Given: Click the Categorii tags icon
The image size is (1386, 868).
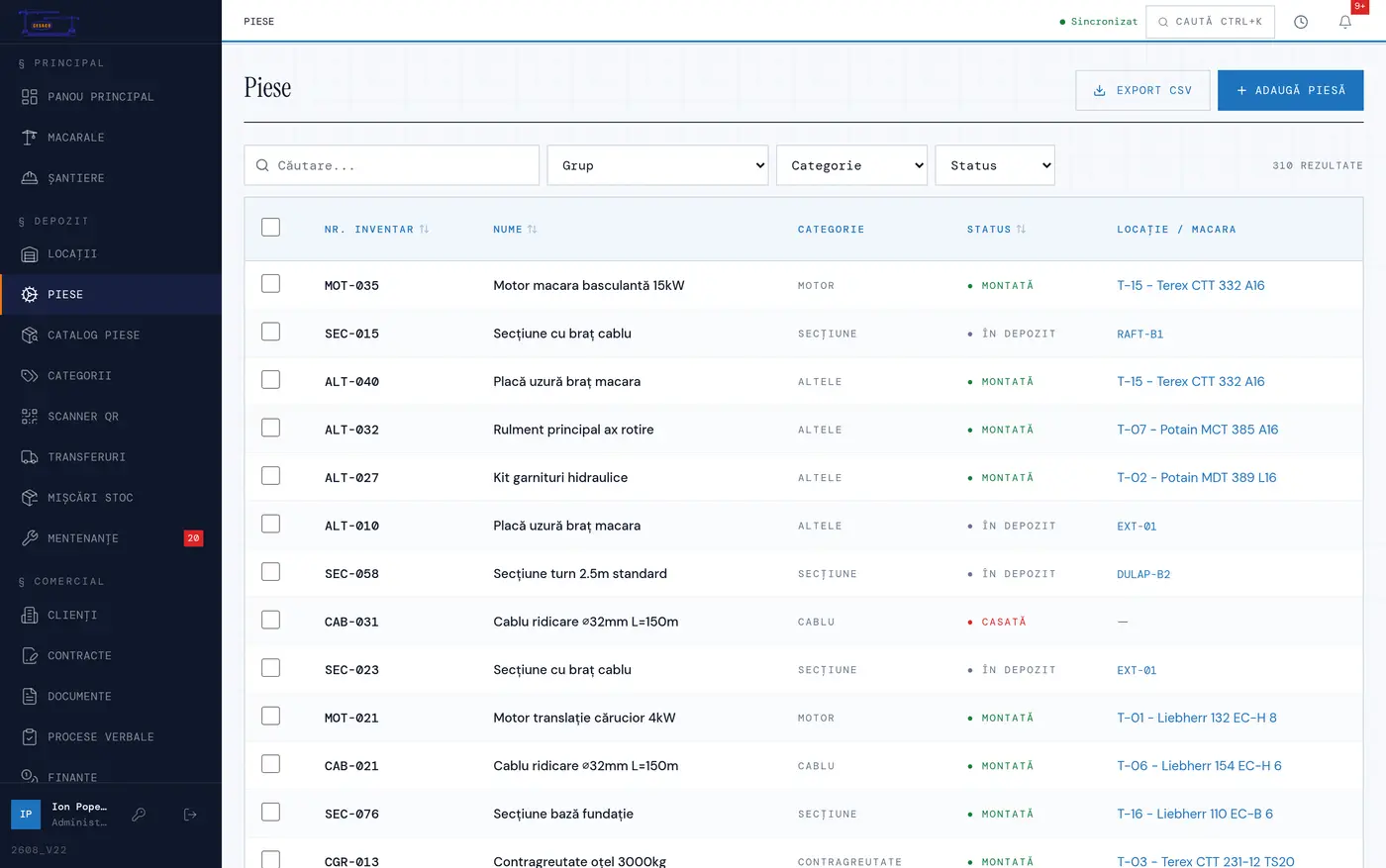Looking at the screenshot, I should 30,376.
